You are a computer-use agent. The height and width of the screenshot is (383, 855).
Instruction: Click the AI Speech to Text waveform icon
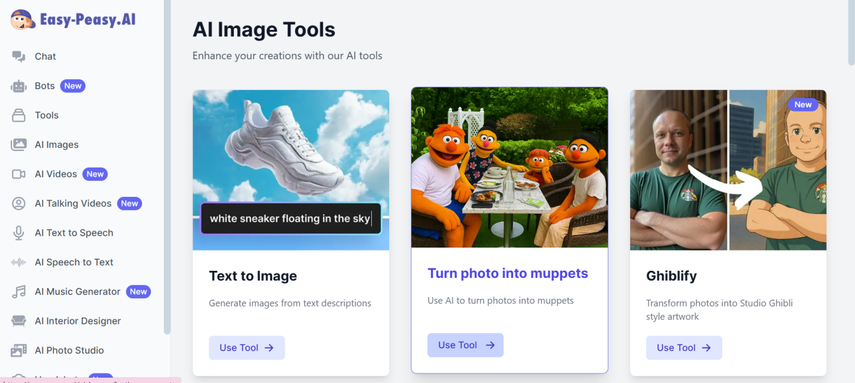[x=19, y=262]
